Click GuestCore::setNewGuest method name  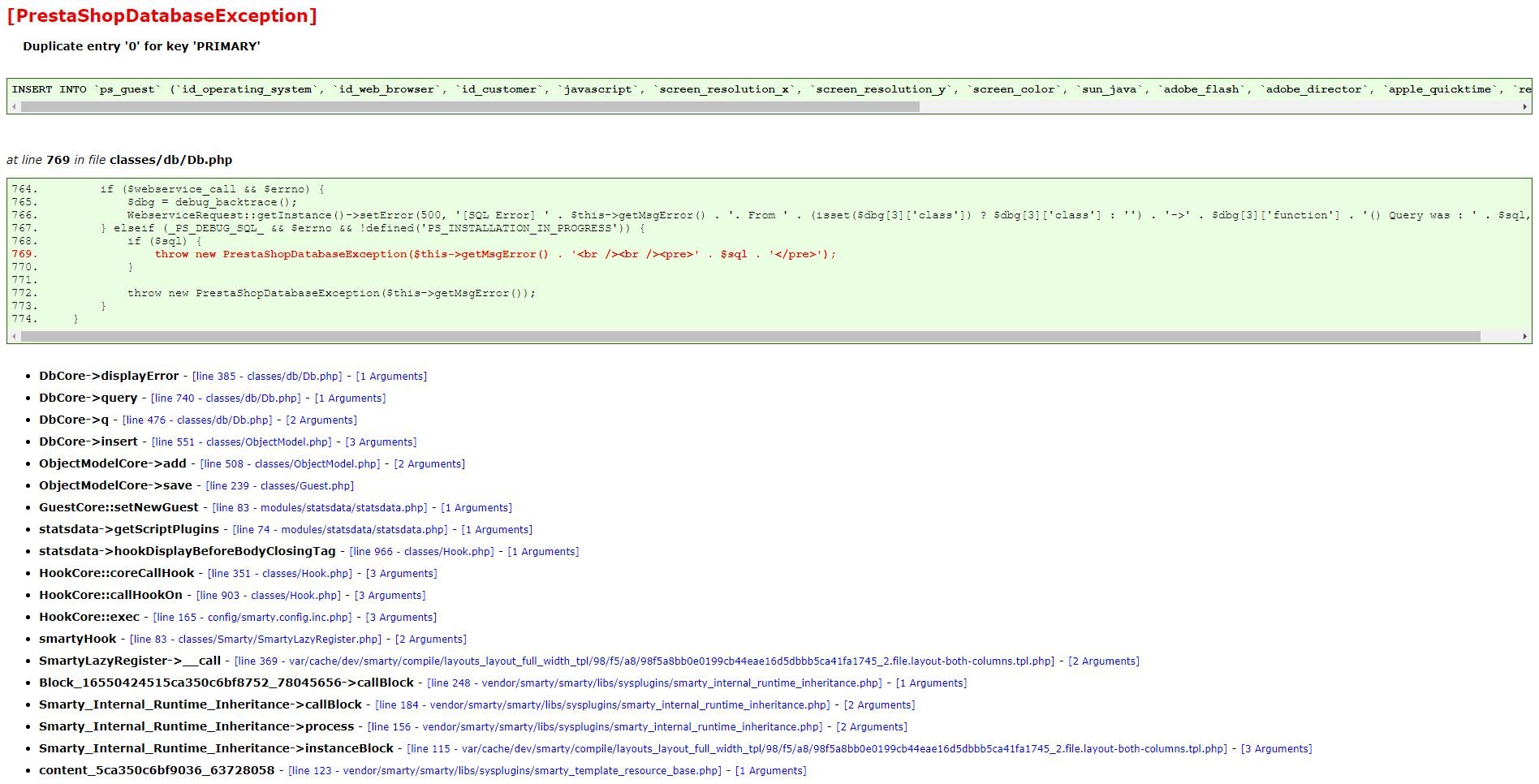[119, 507]
